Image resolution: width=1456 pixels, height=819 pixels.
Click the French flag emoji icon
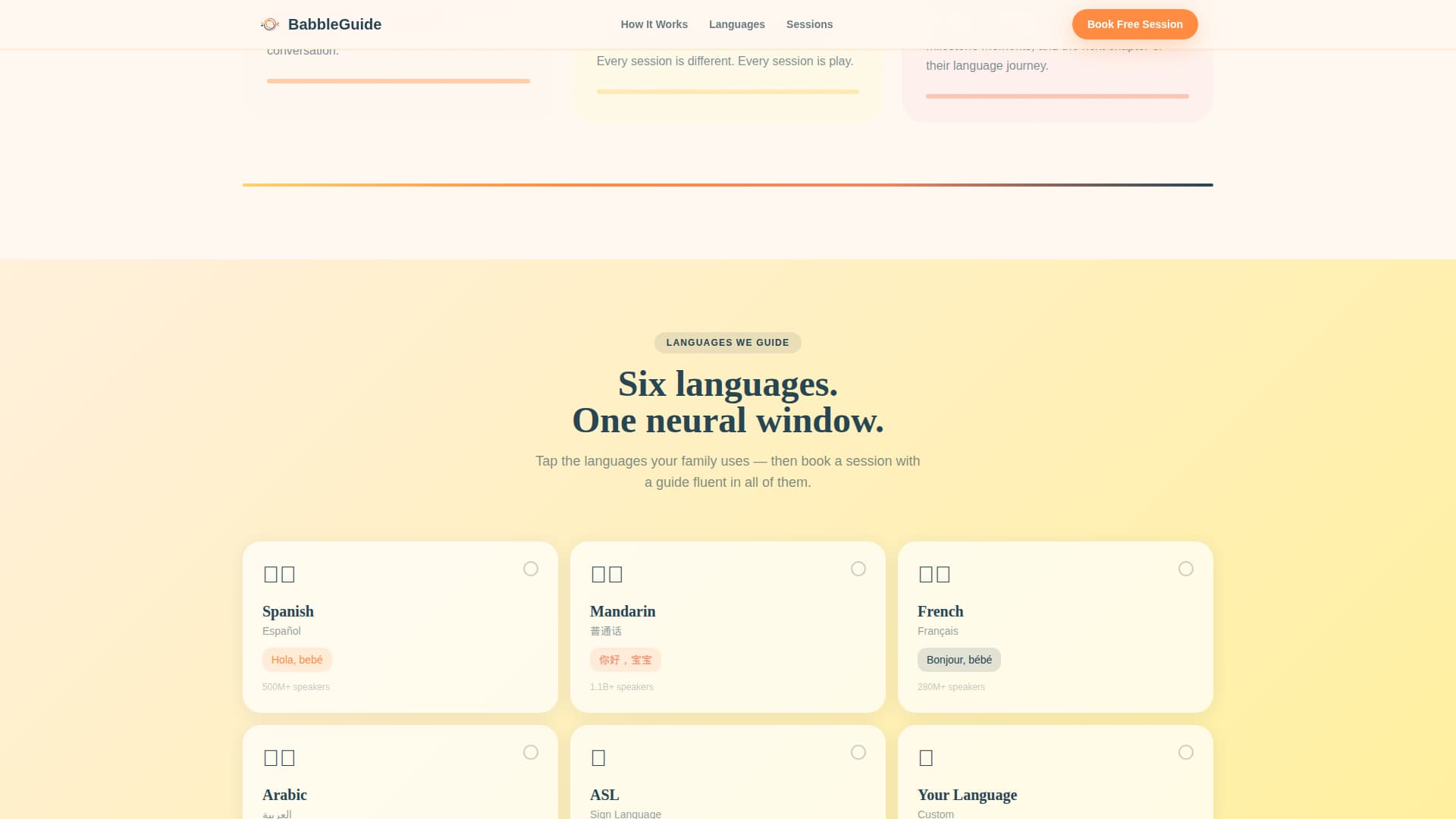pyautogui.click(x=934, y=574)
